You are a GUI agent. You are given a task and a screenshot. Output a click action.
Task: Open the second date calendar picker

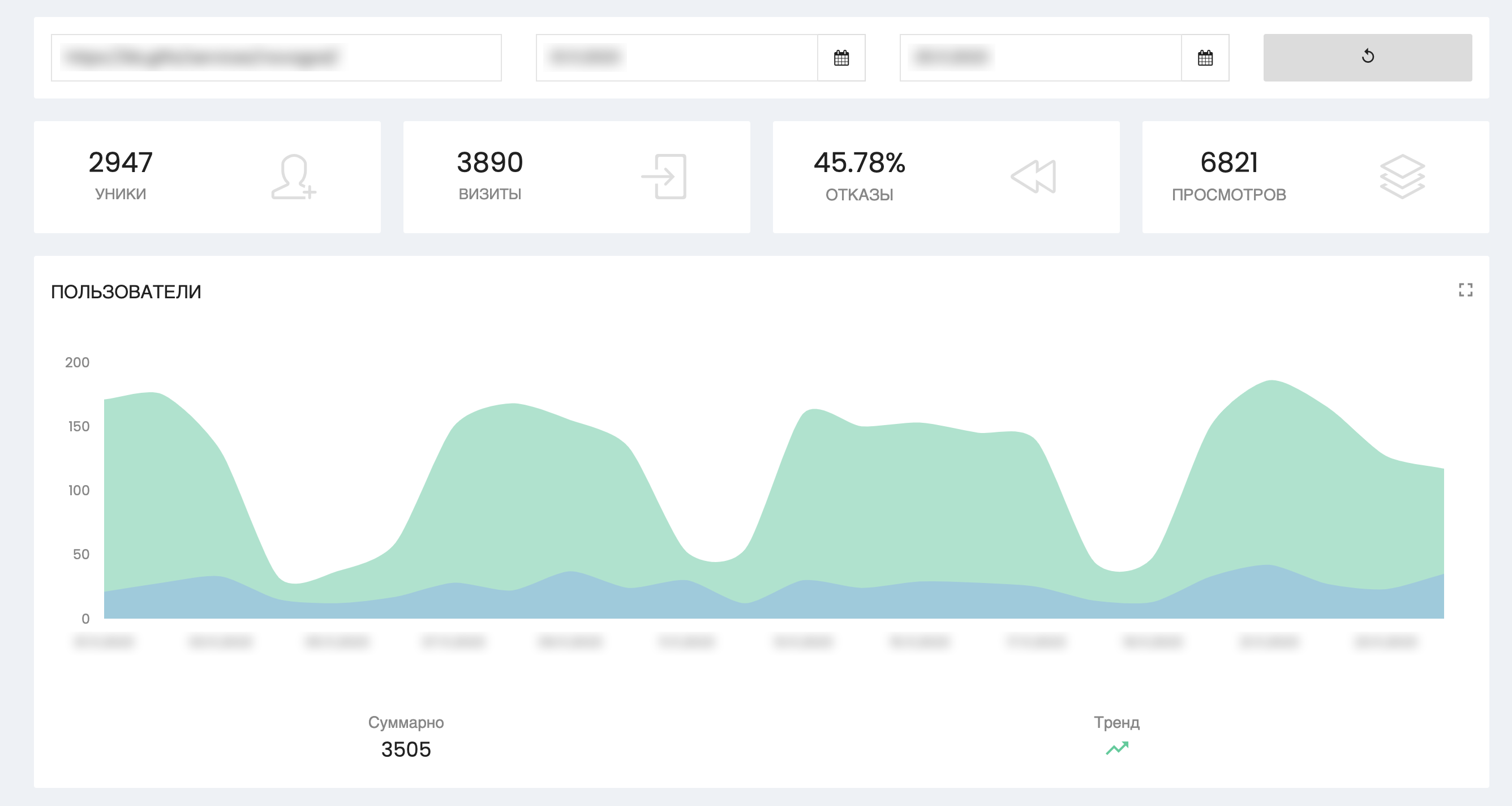pyautogui.click(x=1205, y=58)
